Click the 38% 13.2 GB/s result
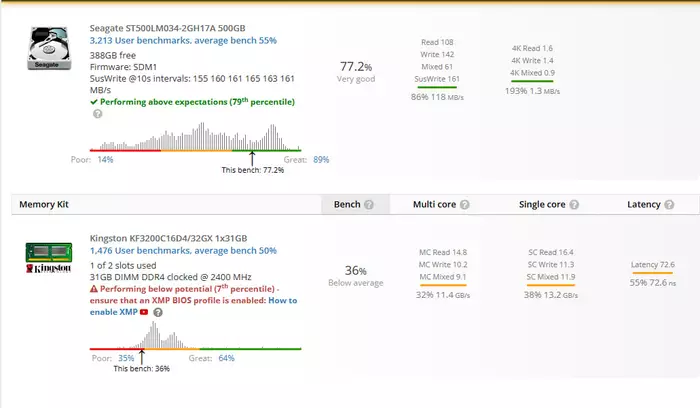The height and width of the screenshot is (408, 700). click(x=551, y=295)
